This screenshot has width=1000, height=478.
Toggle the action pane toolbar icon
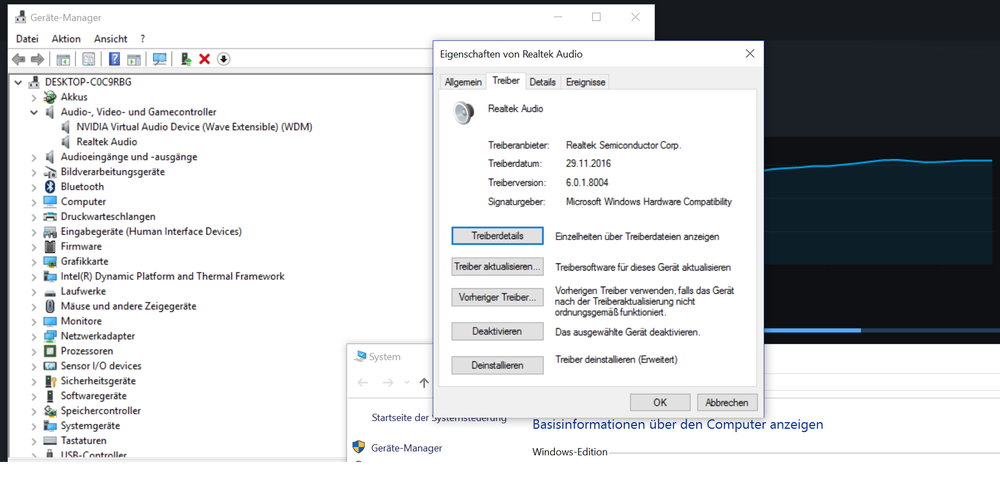pos(133,59)
